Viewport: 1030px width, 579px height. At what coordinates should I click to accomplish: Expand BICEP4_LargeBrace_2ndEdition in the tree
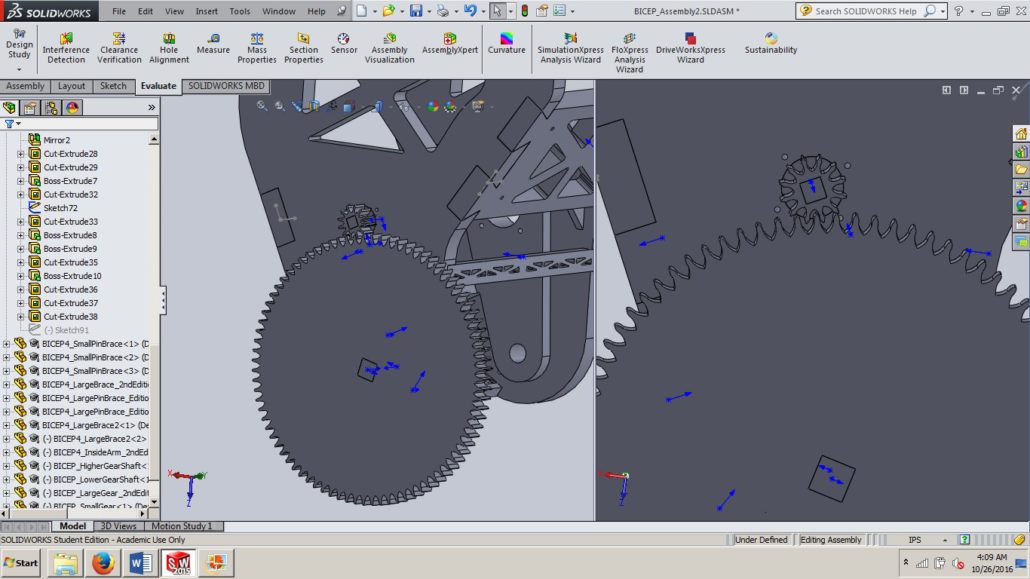pyautogui.click(x=6, y=384)
